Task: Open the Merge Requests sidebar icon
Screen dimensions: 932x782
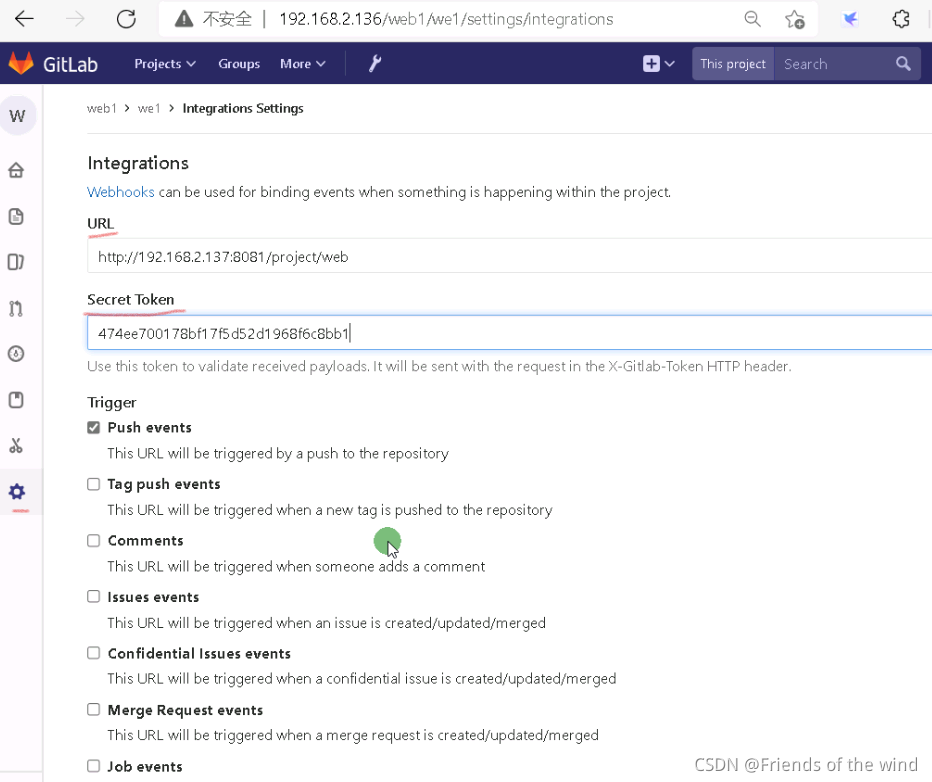Action: click(x=16, y=308)
